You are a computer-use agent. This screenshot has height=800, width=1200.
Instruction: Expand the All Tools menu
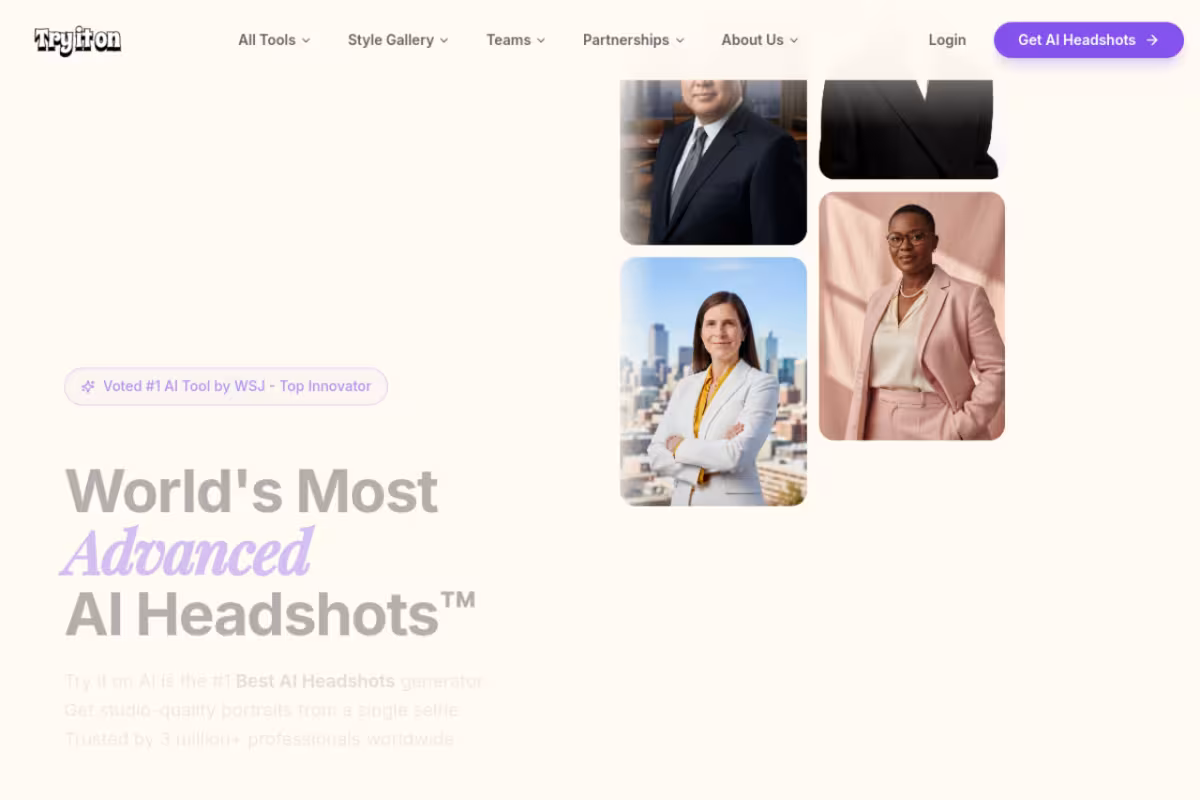(274, 40)
